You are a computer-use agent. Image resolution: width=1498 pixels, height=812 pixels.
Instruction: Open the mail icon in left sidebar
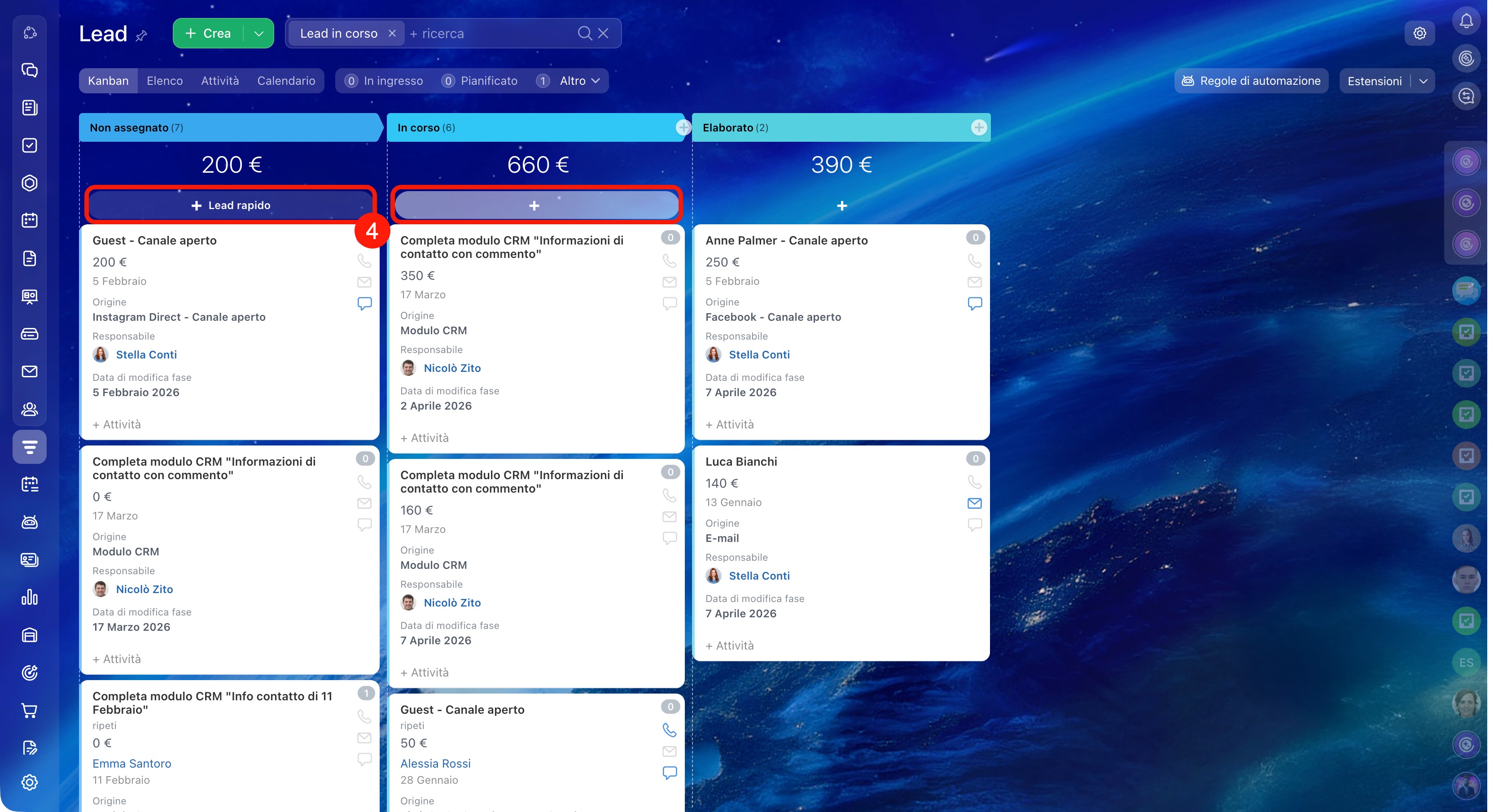click(30, 371)
